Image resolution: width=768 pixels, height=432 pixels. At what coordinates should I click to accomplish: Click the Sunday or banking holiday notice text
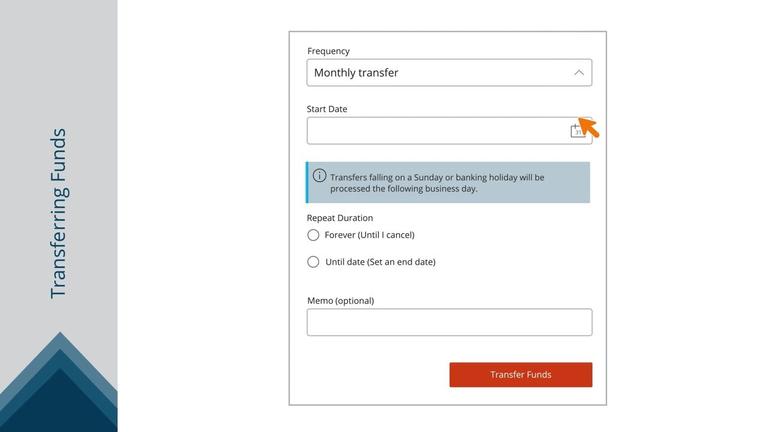tap(437, 183)
